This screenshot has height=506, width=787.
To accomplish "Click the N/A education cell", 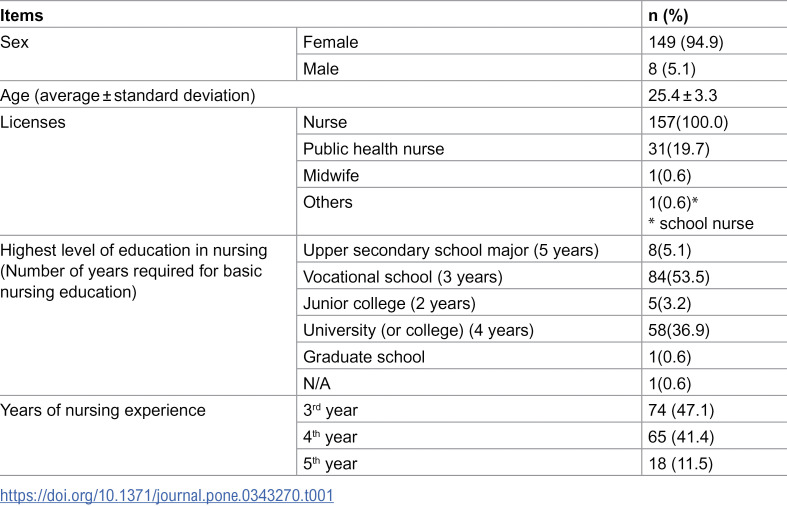I will 469,383.
